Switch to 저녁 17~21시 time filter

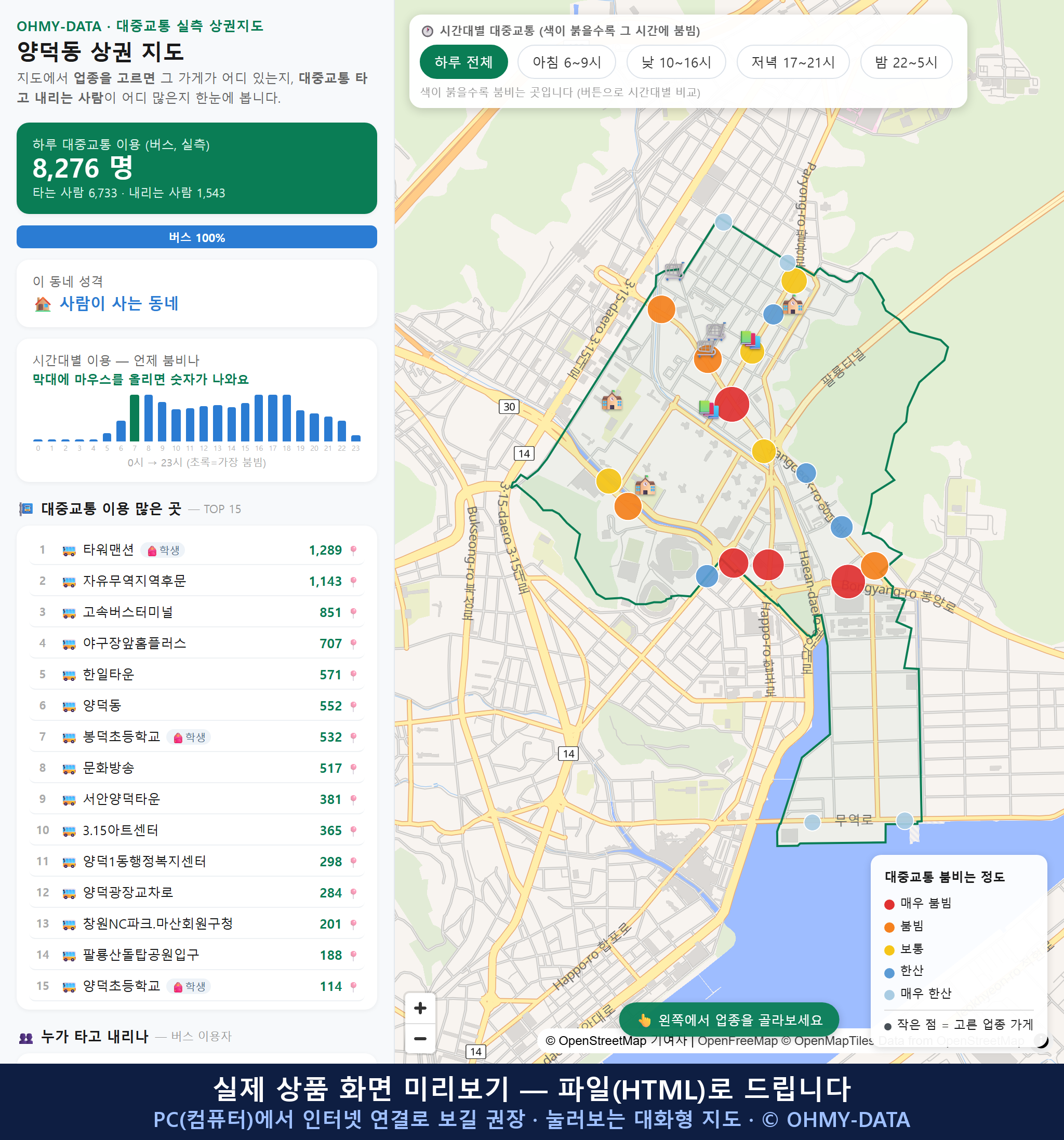pos(792,62)
